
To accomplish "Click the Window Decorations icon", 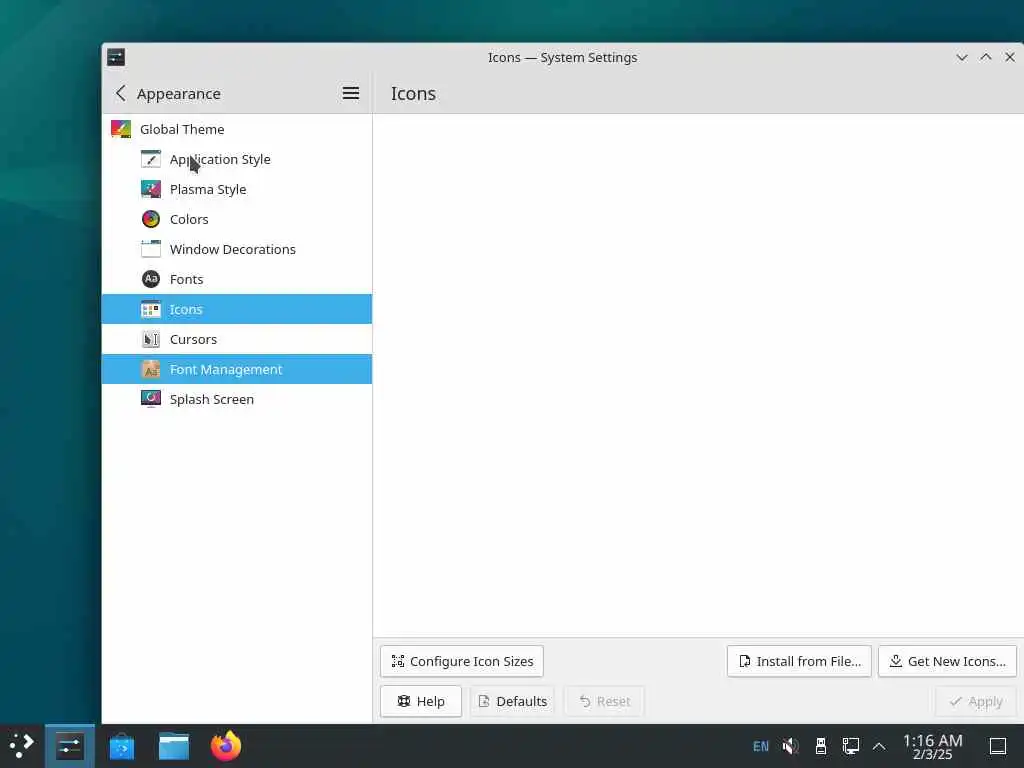I will click(x=151, y=249).
